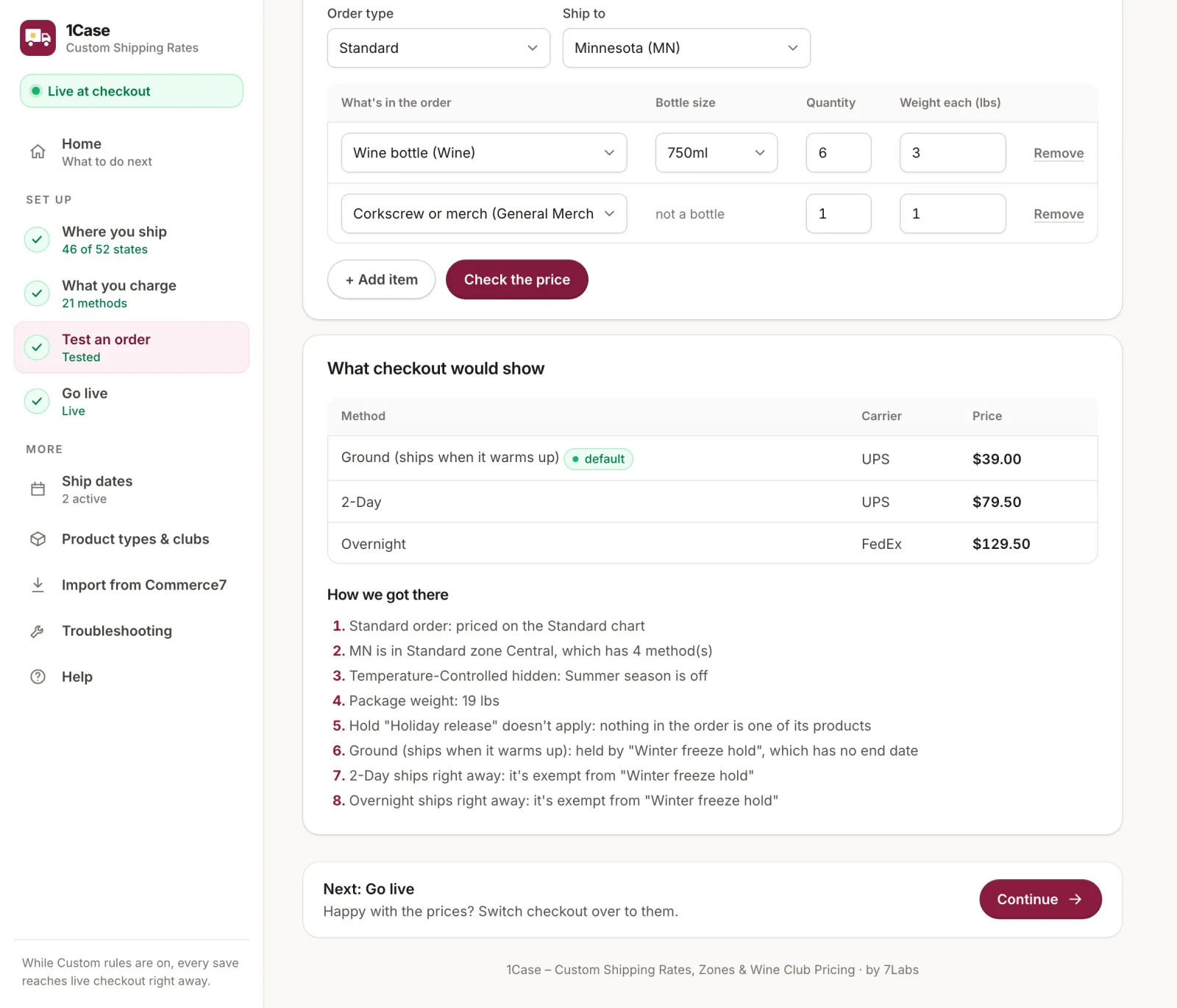Click the Check the price button
The width and height of the screenshot is (1177, 1008).
[x=517, y=280]
